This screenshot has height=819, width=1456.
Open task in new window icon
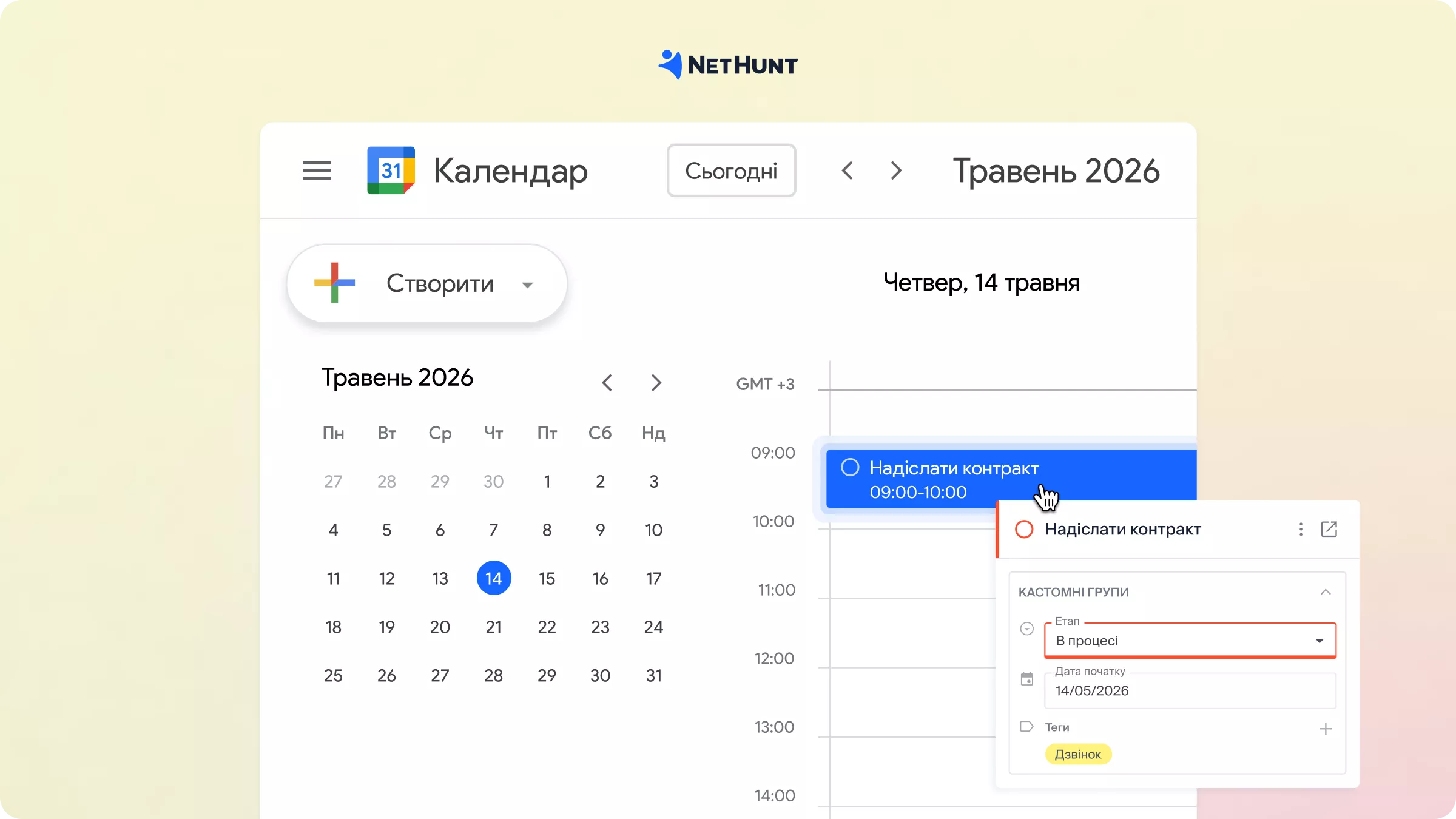click(x=1329, y=529)
